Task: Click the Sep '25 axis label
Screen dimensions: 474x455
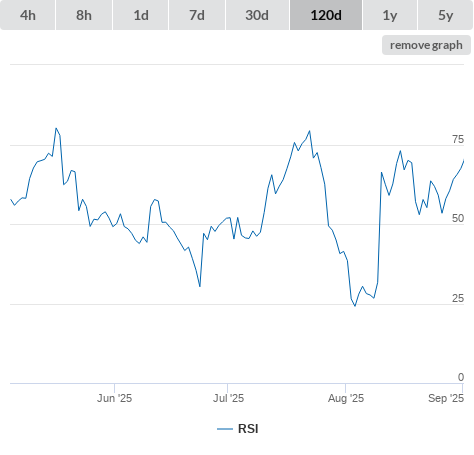Action: pyautogui.click(x=446, y=398)
